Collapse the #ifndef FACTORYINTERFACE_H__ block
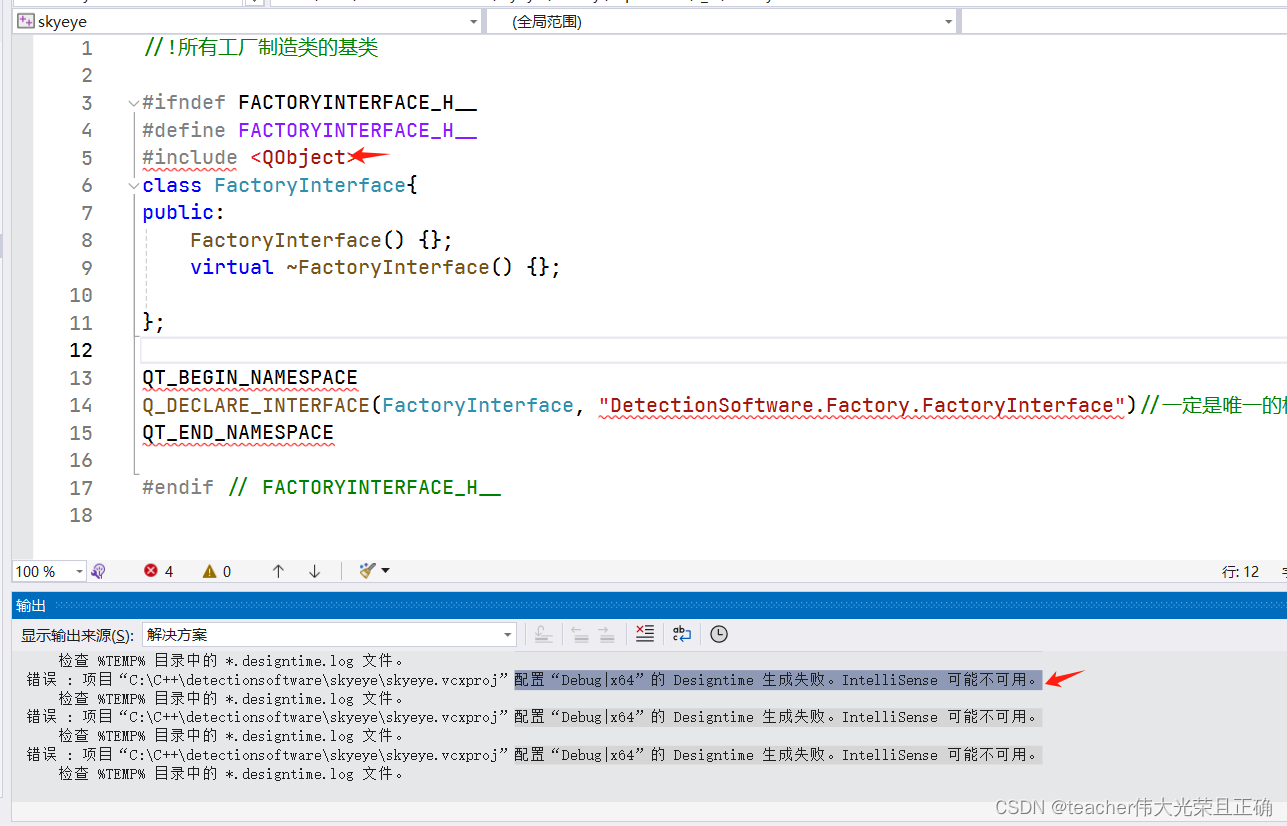Image resolution: width=1287 pixels, height=826 pixels. point(134,103)
